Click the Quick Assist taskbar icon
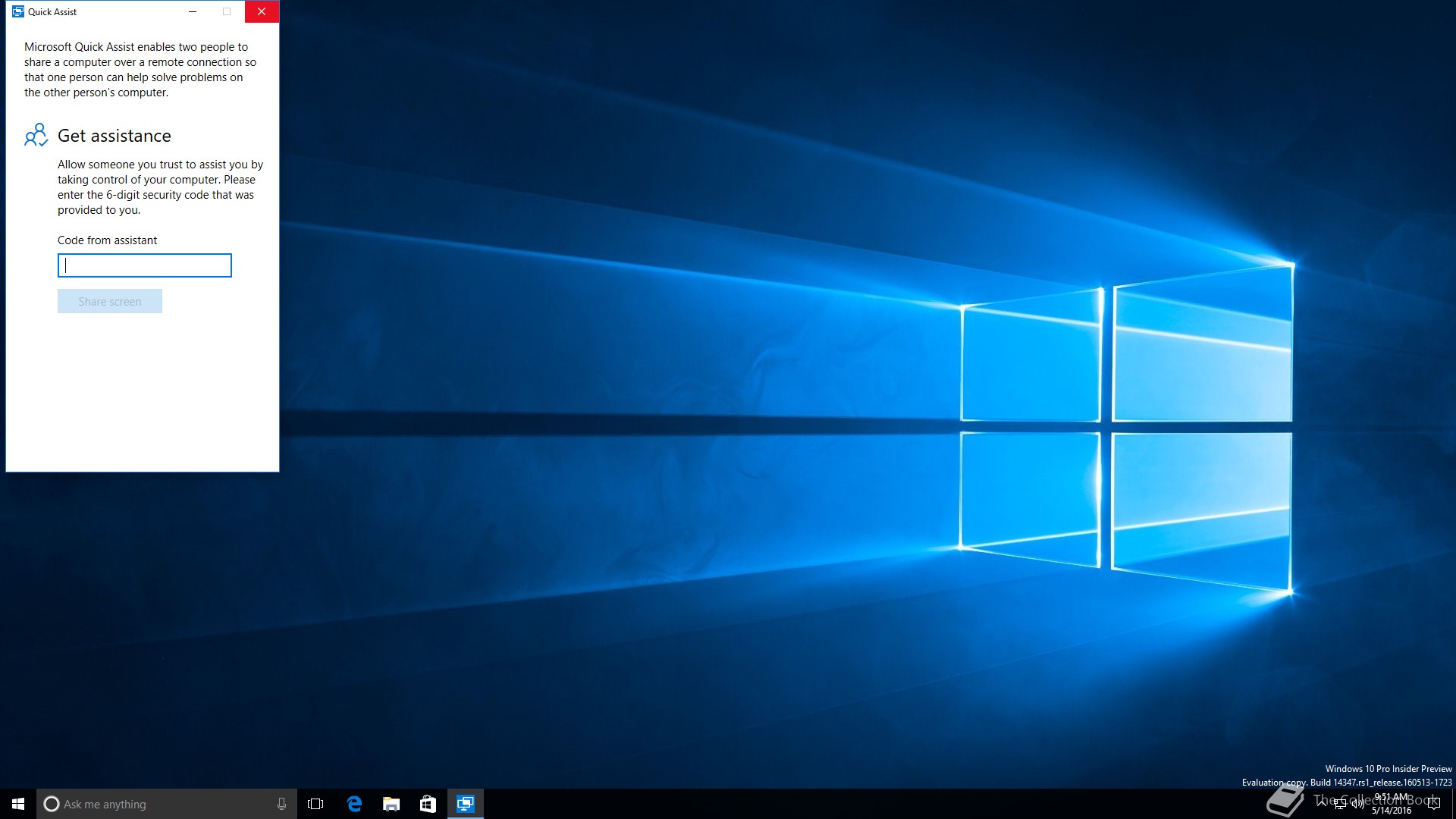Viewport: 1456px width, 819px height. tap(465, 804)
